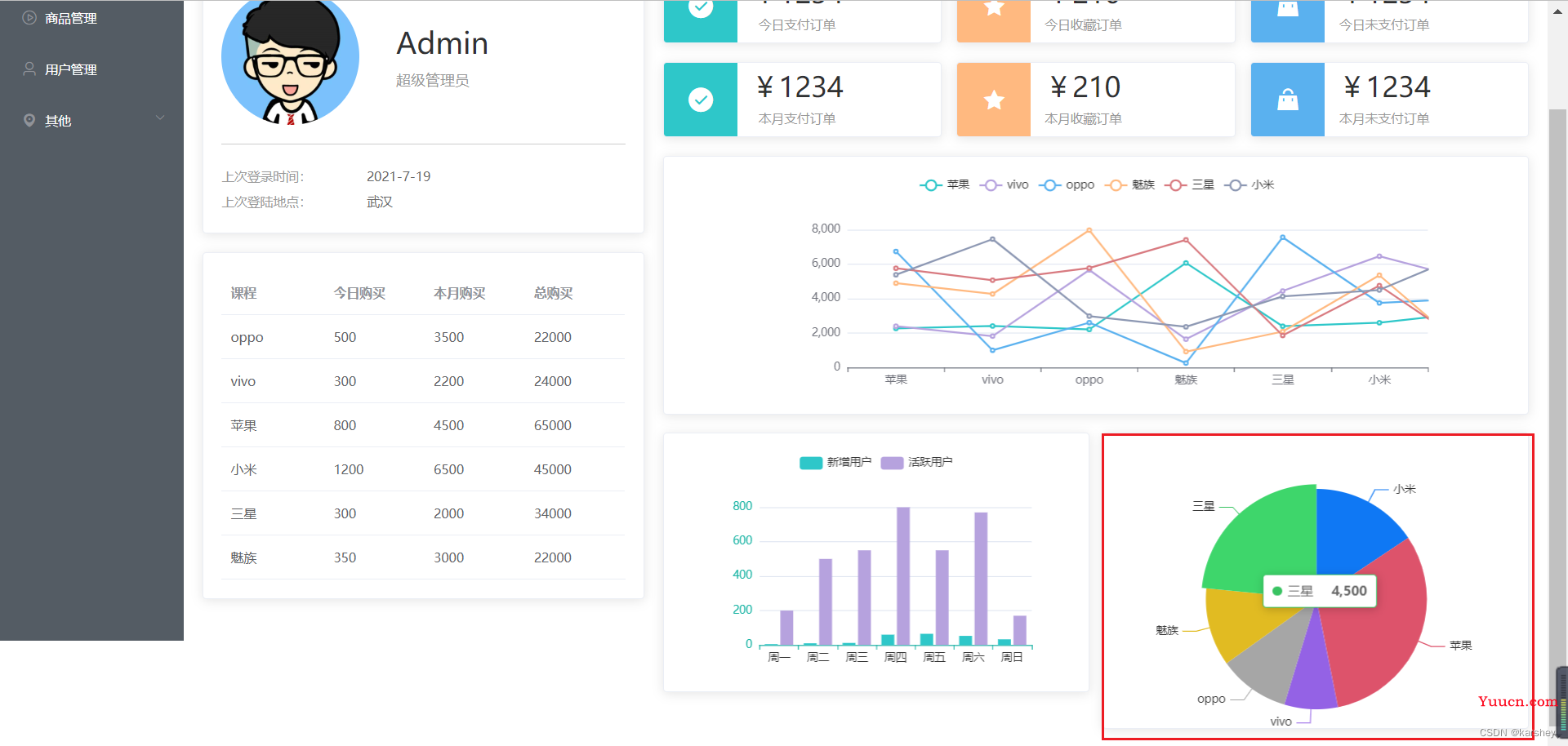Click the bag icon on 今日未支付订单 card

(1288, 8)
